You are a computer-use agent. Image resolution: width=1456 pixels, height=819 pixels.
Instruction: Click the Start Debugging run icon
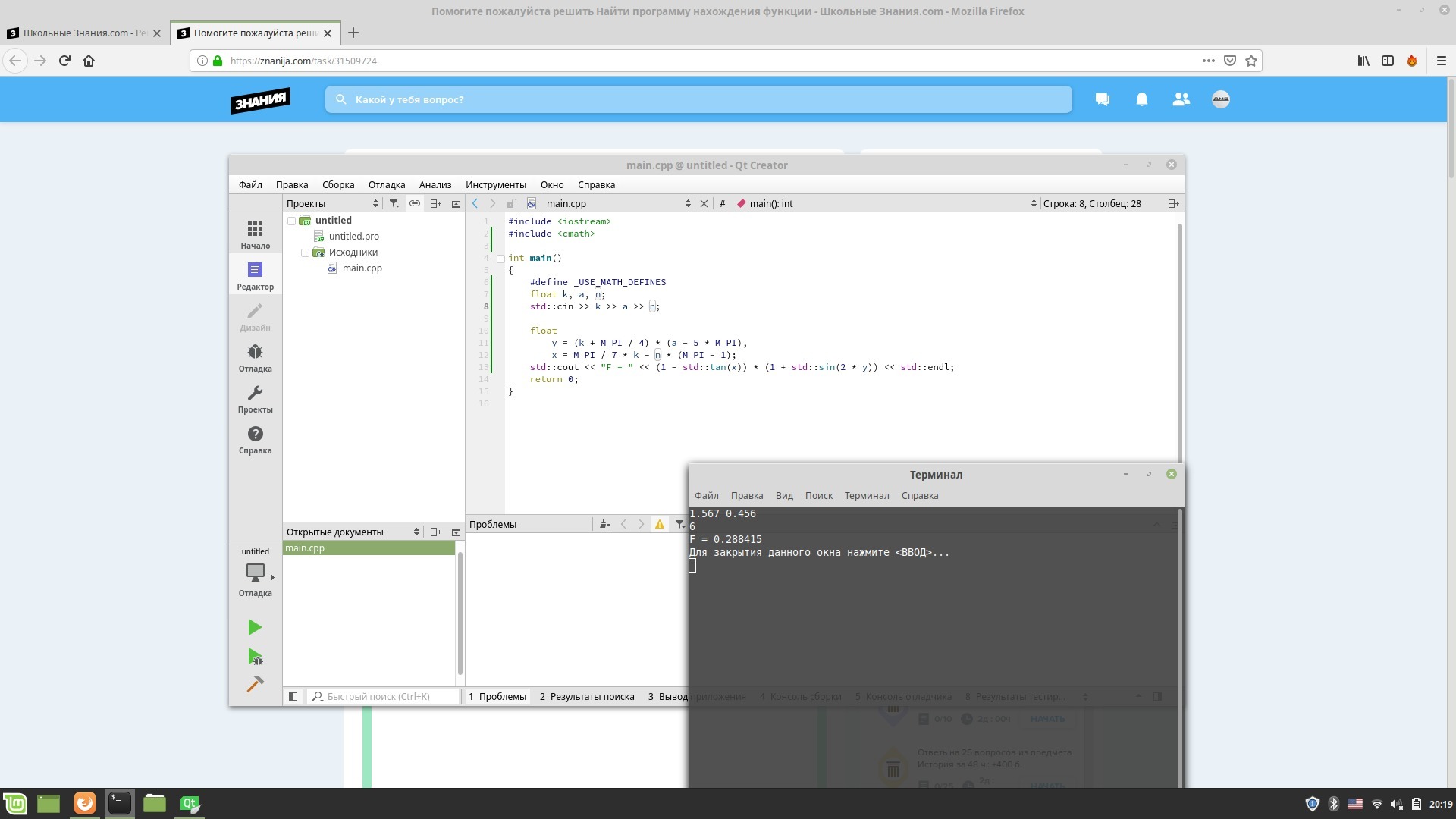coord(255,657)
